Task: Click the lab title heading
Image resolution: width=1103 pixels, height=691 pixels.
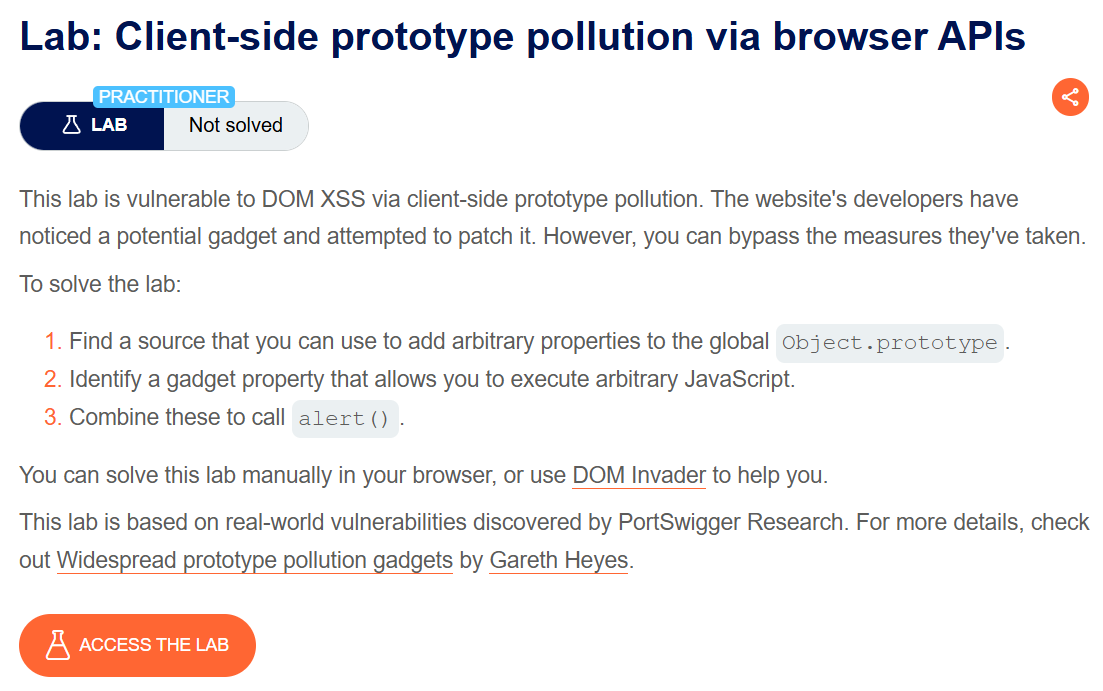Action: 522,37
